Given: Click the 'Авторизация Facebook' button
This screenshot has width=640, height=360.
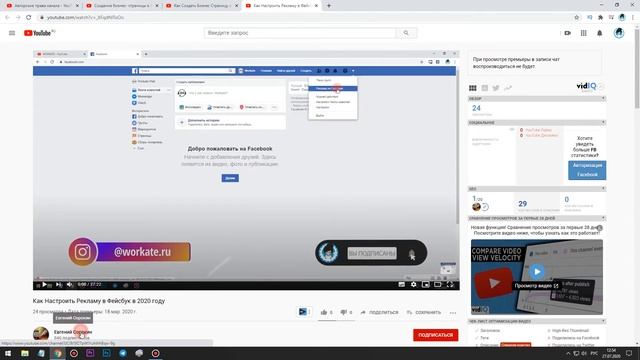Looking at the screenshot, I should point(587,170).
